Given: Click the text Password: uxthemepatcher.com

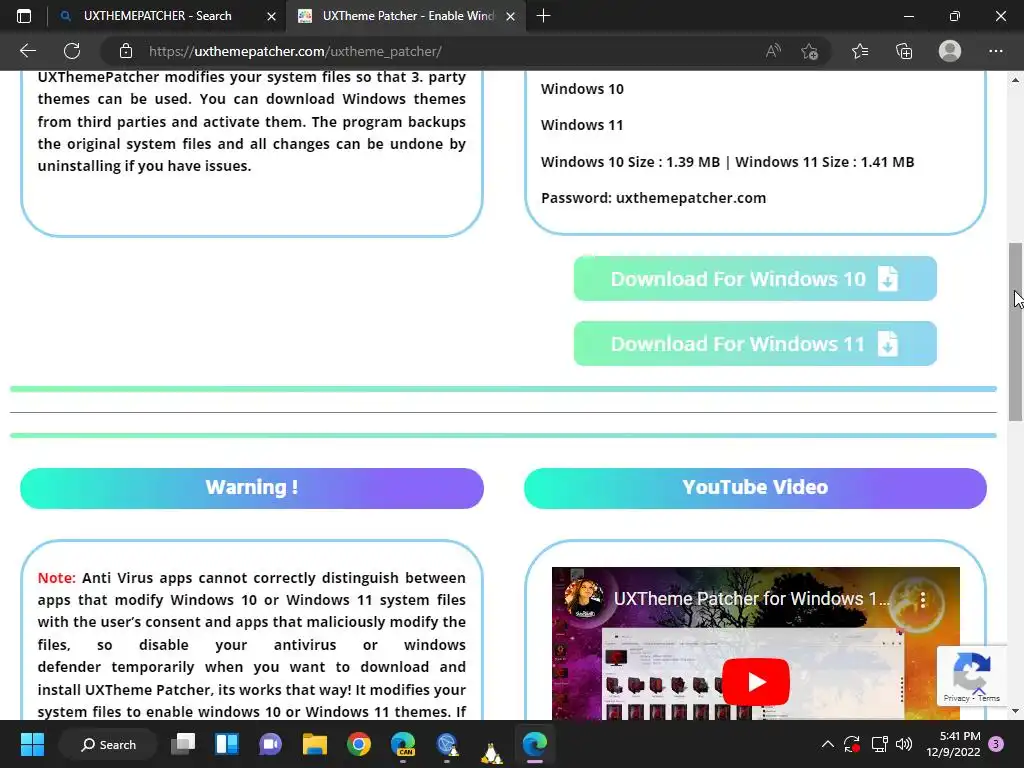Looking at the screenshot, I should [654, 198].
